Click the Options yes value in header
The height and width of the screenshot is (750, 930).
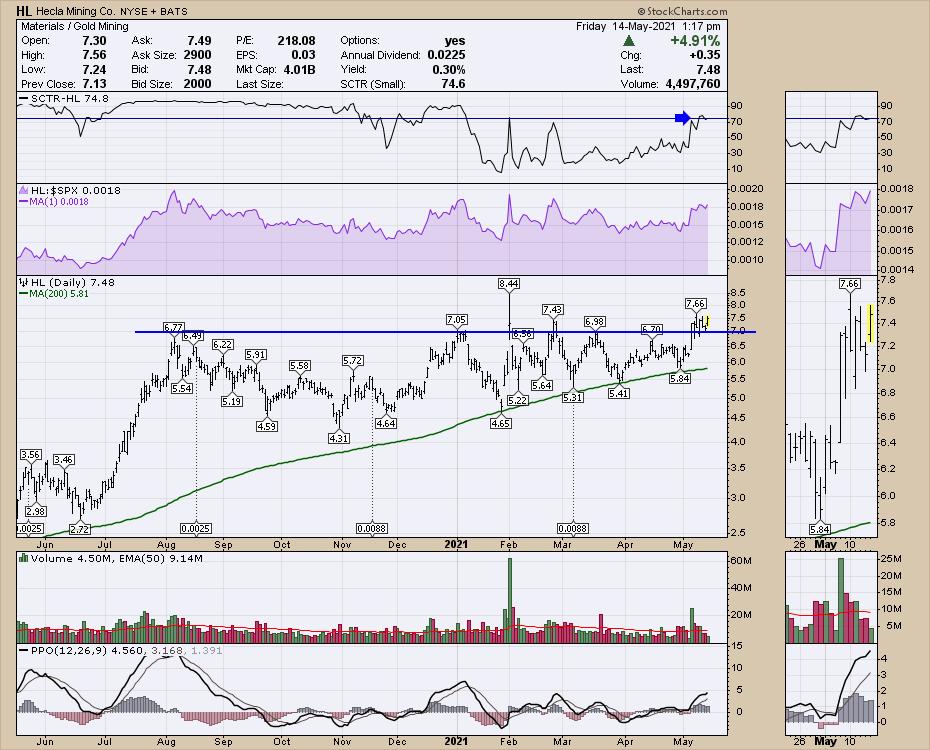[x=457, y=40]
